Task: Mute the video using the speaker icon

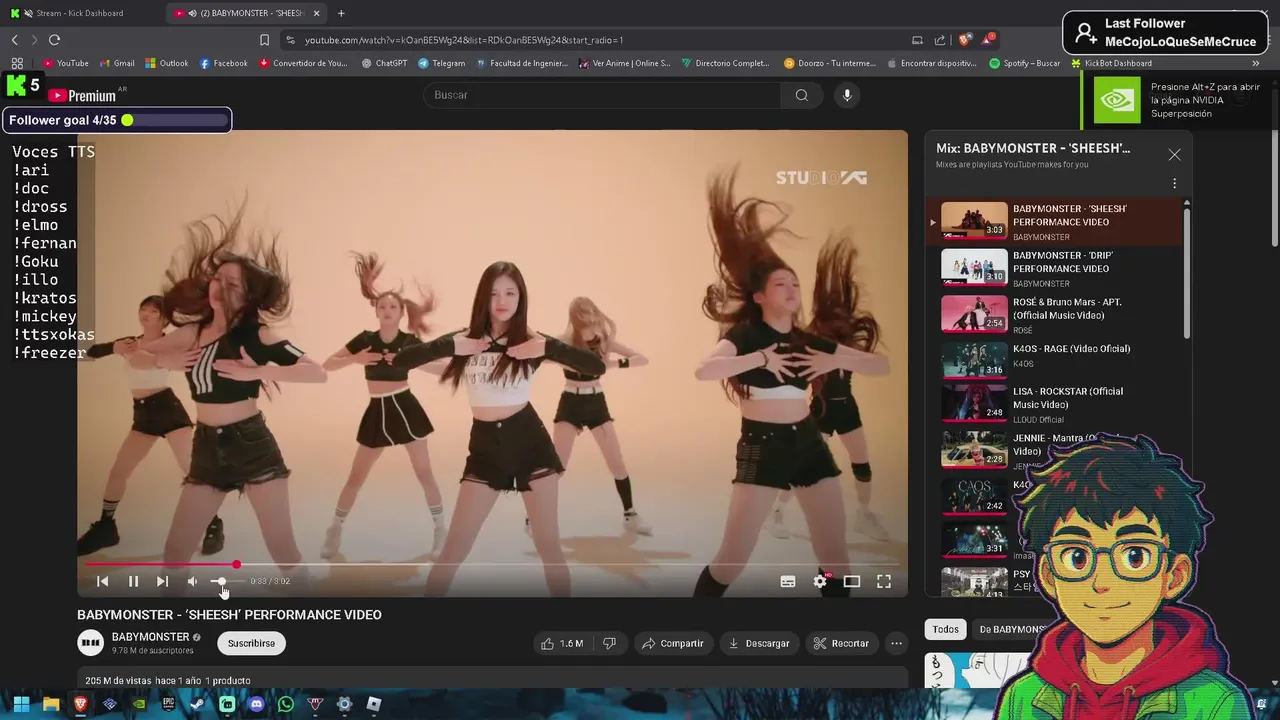Action: pos(192,581)
